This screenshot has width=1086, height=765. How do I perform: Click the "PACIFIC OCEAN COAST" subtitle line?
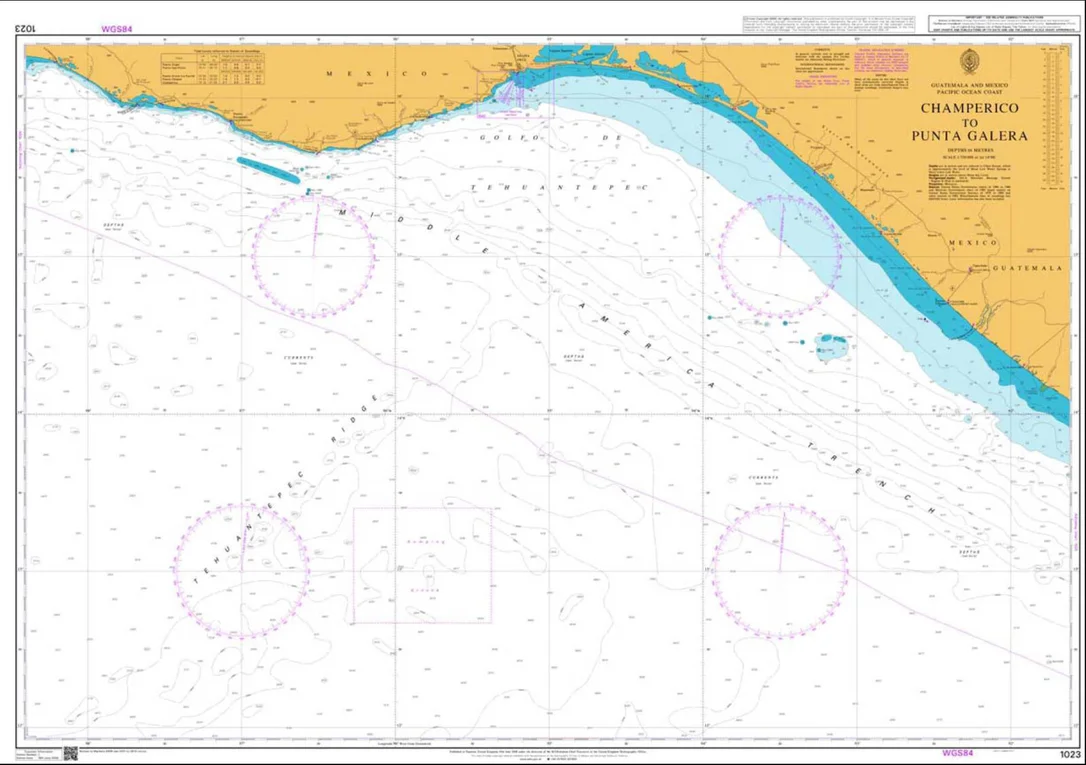pyautogui.click(x=969, y=91)
